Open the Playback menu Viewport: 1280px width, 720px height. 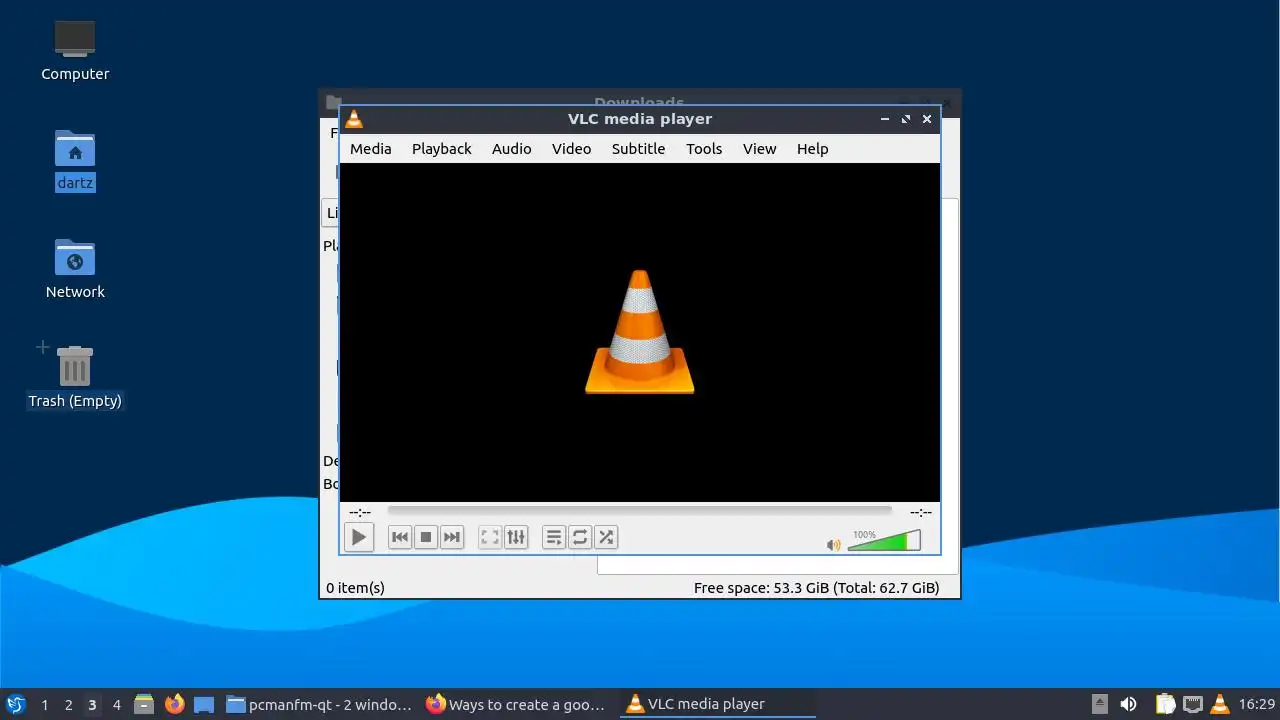tap(441, 148)
